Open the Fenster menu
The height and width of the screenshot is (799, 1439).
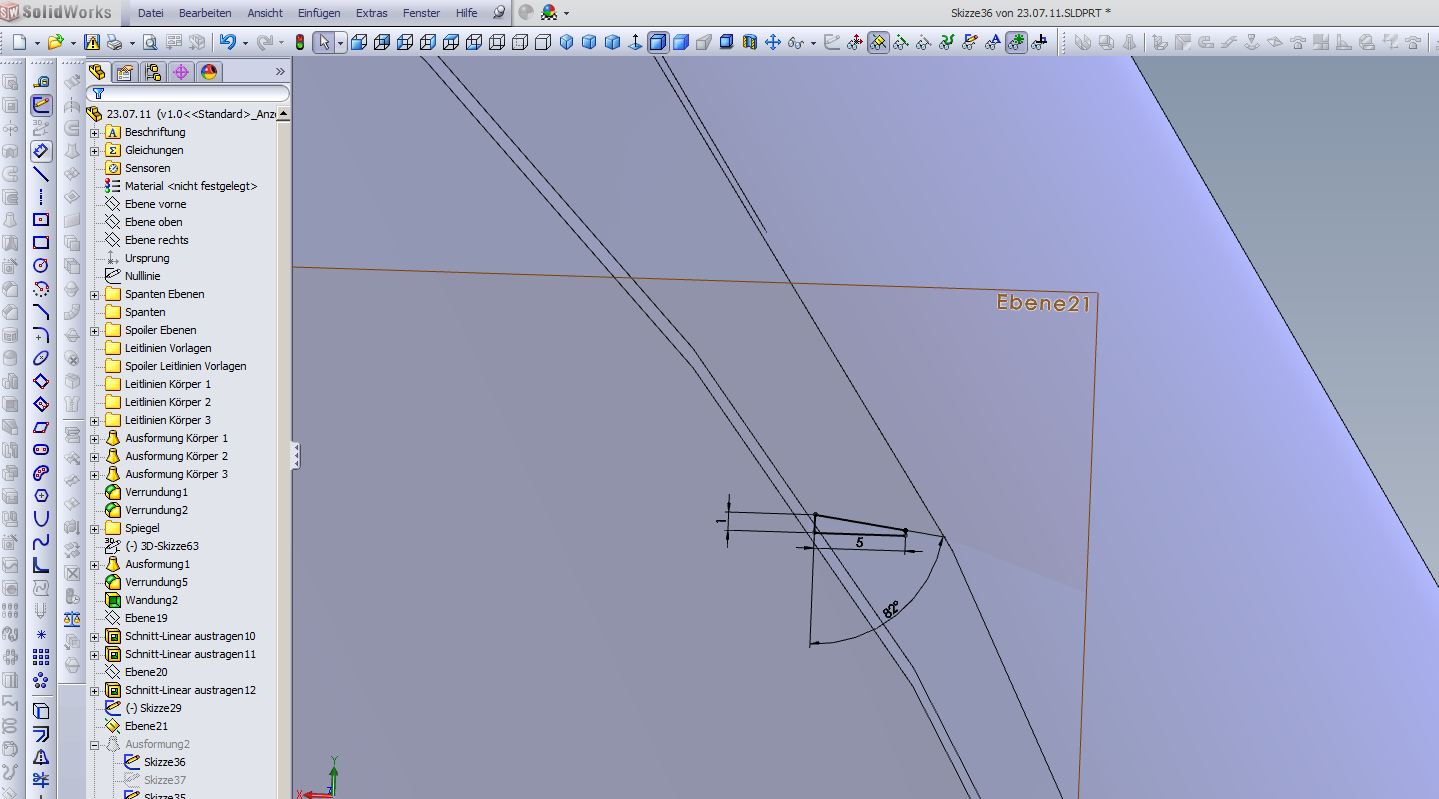click(422, 13)
